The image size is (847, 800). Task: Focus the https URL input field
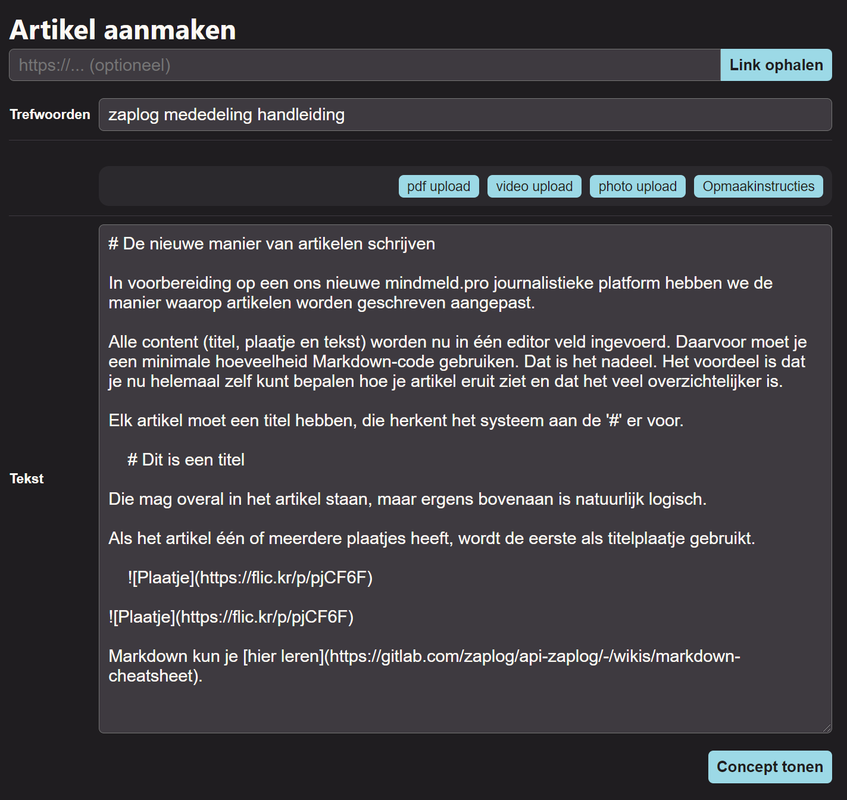(x=365, y=65)
